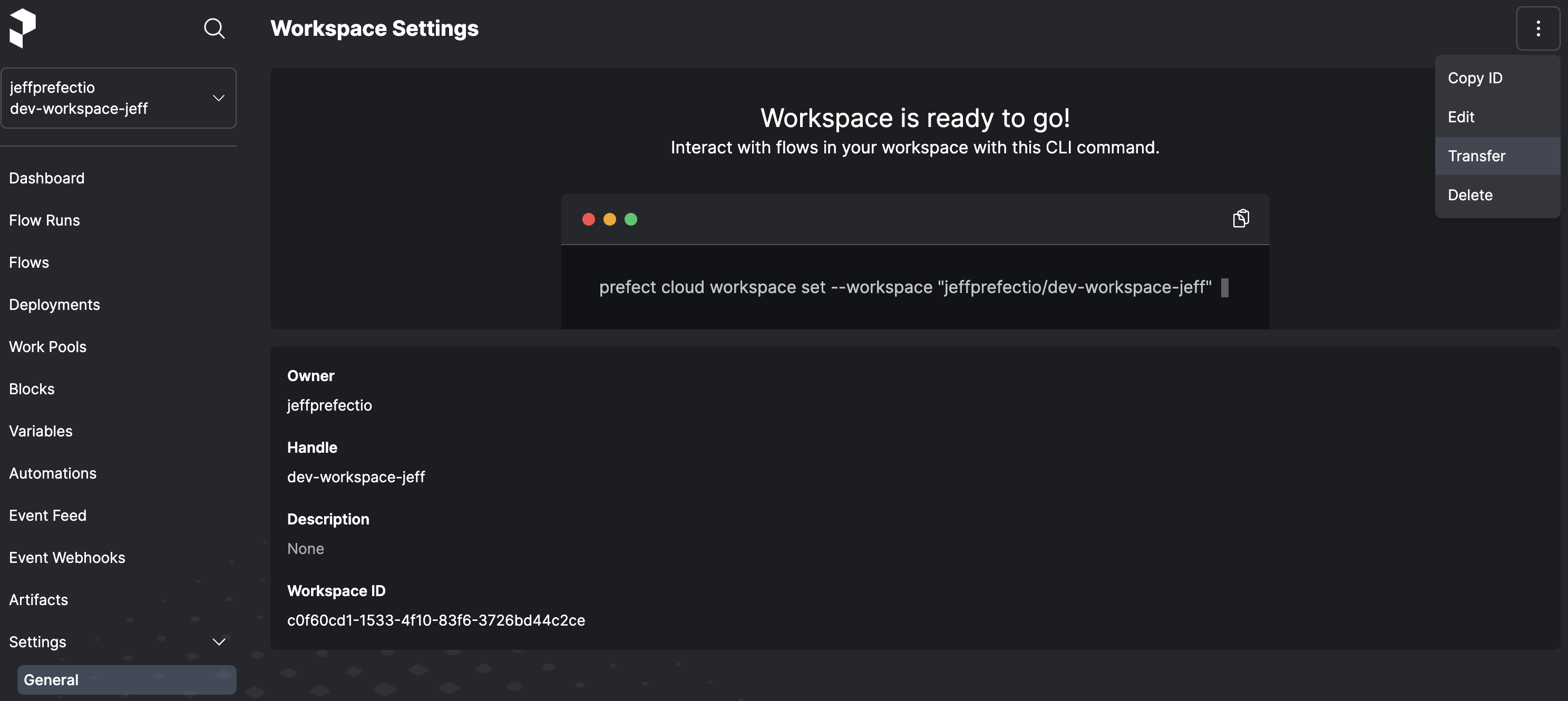Image resolution: width=1568 pixels, height=701 pixels.
Task: Click the owner value jeffprefectio
Action: (x=329, y=405)
